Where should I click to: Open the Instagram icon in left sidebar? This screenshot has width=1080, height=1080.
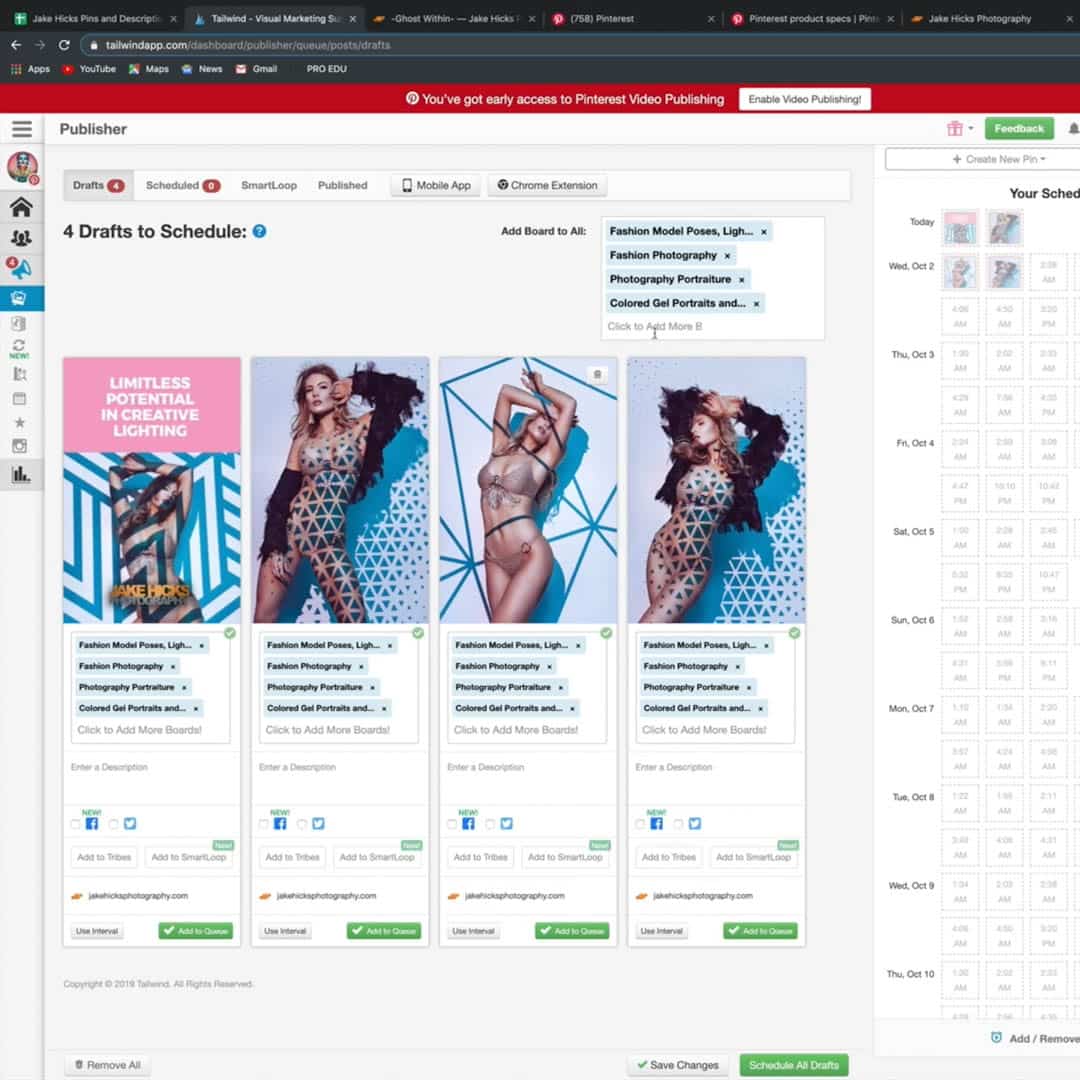click(20, 446)
